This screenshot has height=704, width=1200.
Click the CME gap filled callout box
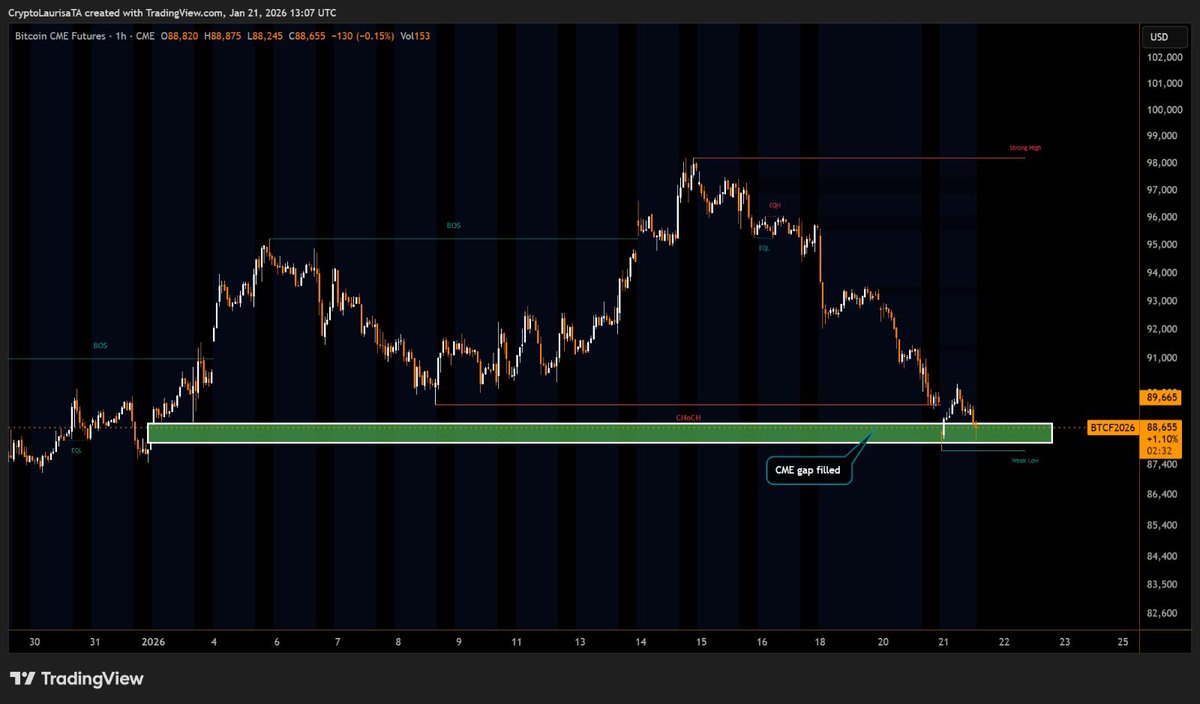point(808,470)
